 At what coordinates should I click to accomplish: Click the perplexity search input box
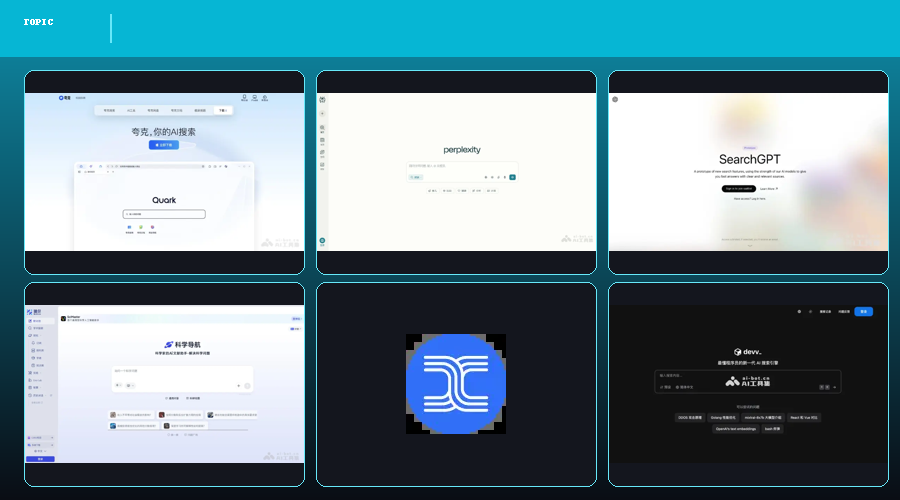point(461,172)
